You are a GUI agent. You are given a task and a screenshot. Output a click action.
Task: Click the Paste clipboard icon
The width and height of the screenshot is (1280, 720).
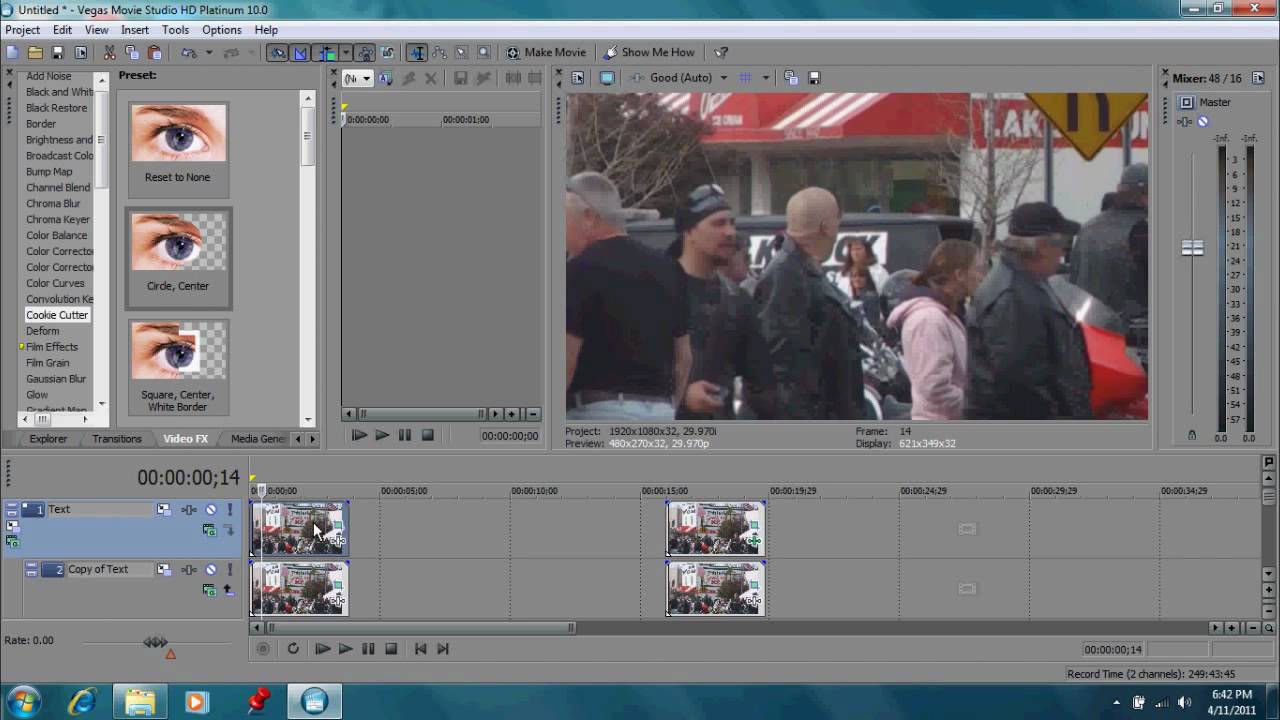(155, 52)
